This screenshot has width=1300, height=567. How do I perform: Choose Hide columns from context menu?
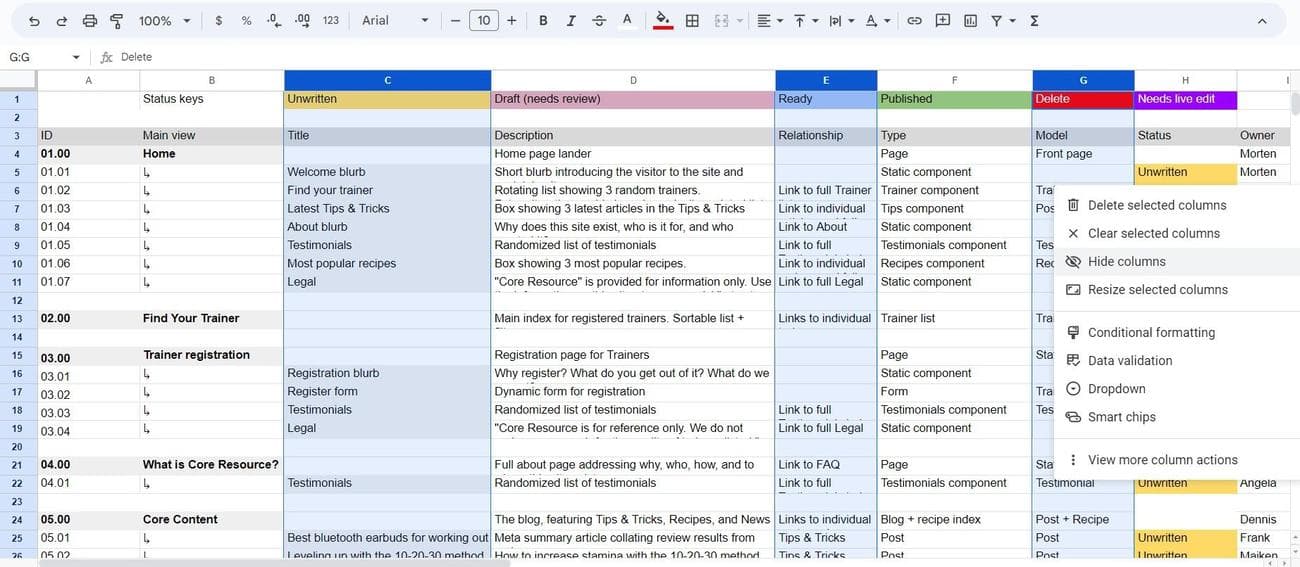click(1126, 262)
